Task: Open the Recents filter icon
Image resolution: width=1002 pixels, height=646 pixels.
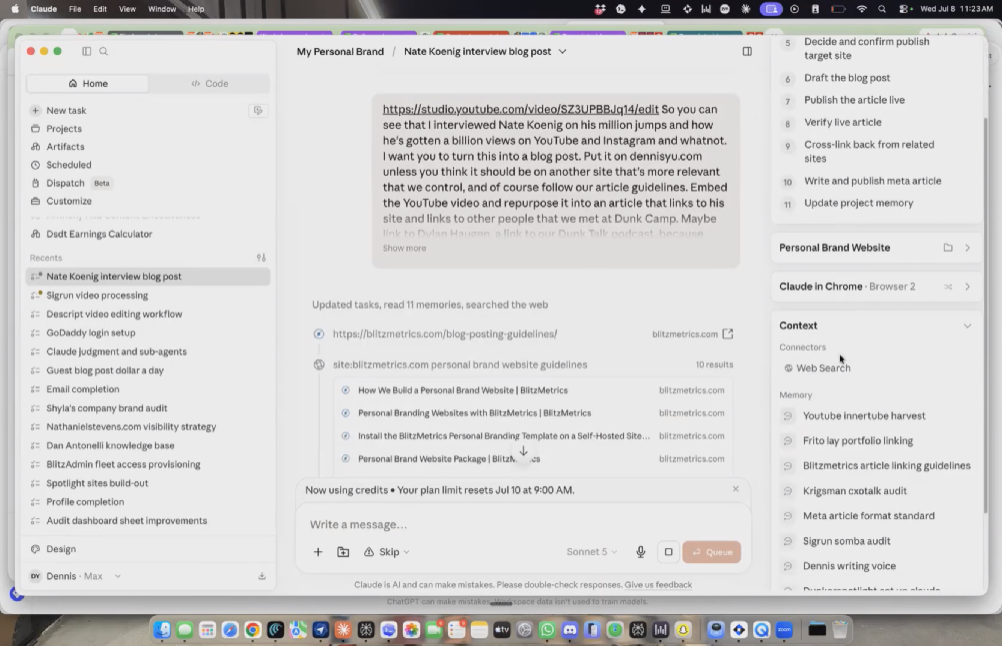Action: 261,258
